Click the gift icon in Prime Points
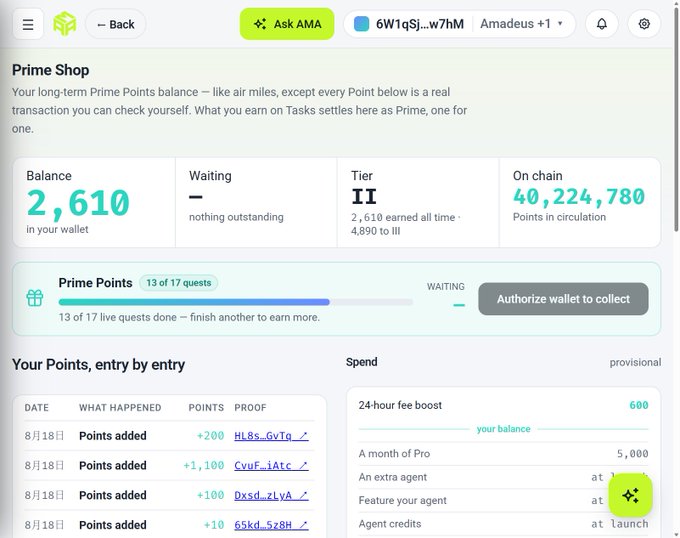This screenshot has height=538, width=680. [35, 298]
